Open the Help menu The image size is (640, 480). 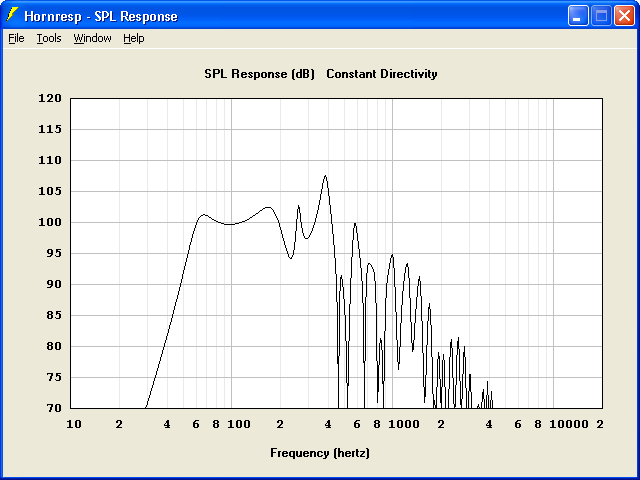pos(134,38)
